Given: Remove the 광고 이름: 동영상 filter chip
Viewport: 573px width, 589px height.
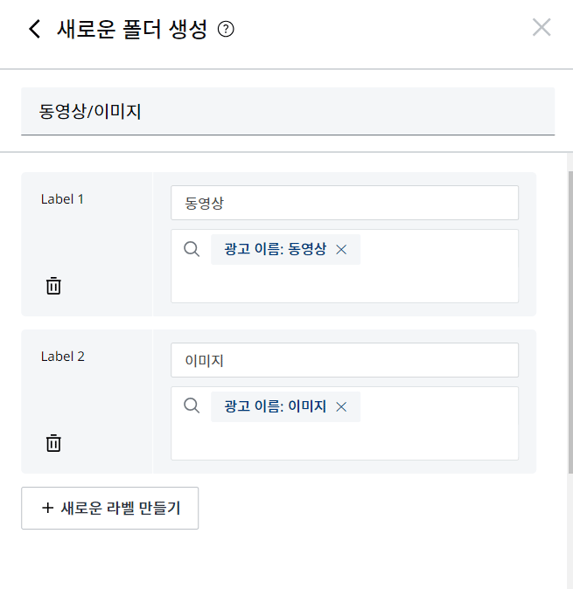Looking at the screenshot, I should click(x=341, y=249).
